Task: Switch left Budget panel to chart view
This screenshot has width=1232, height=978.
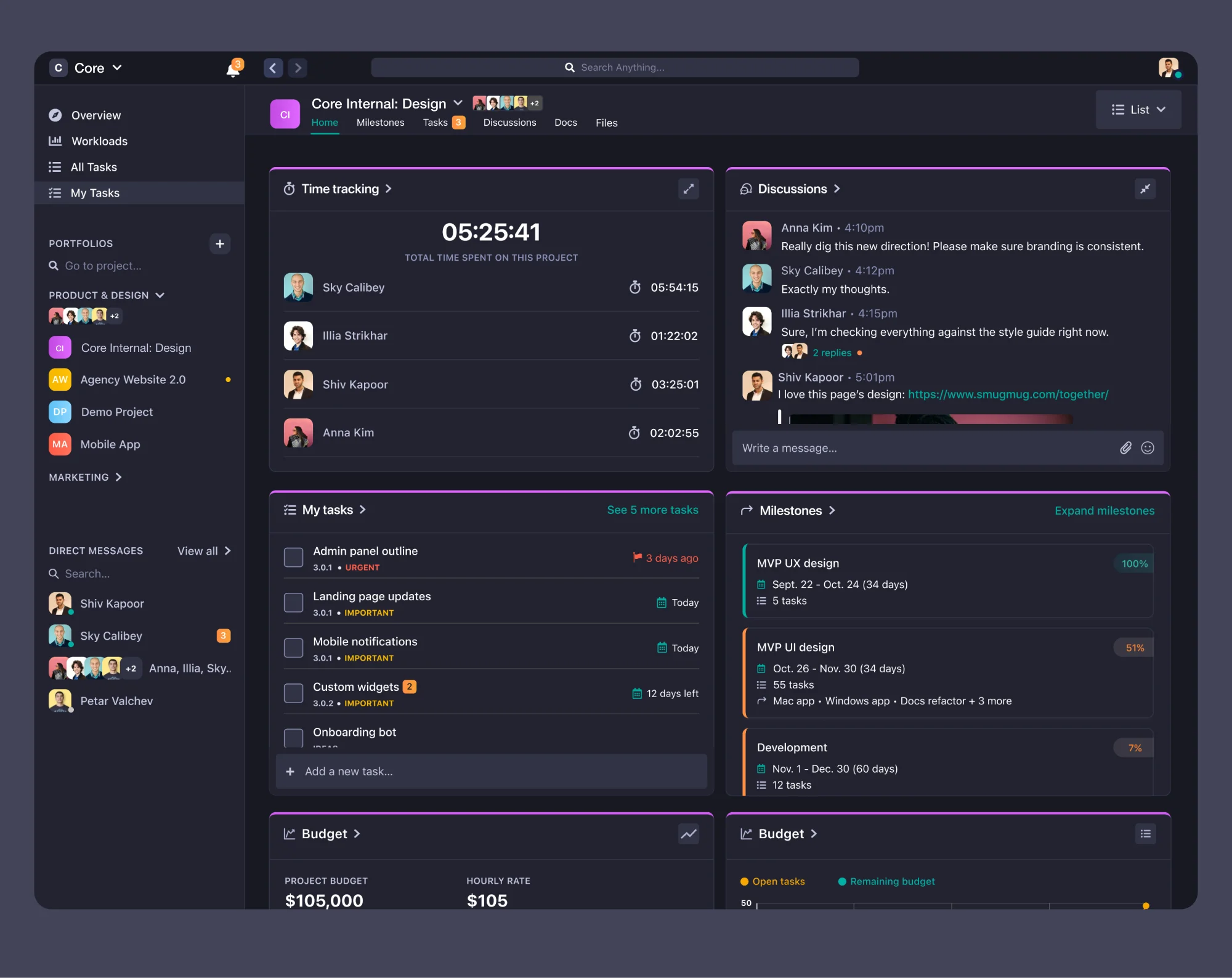Action: (x=689, y=834)
